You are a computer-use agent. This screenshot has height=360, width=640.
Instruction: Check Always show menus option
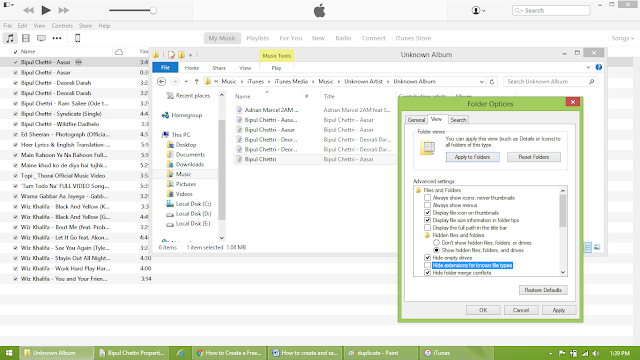[427, 205]
